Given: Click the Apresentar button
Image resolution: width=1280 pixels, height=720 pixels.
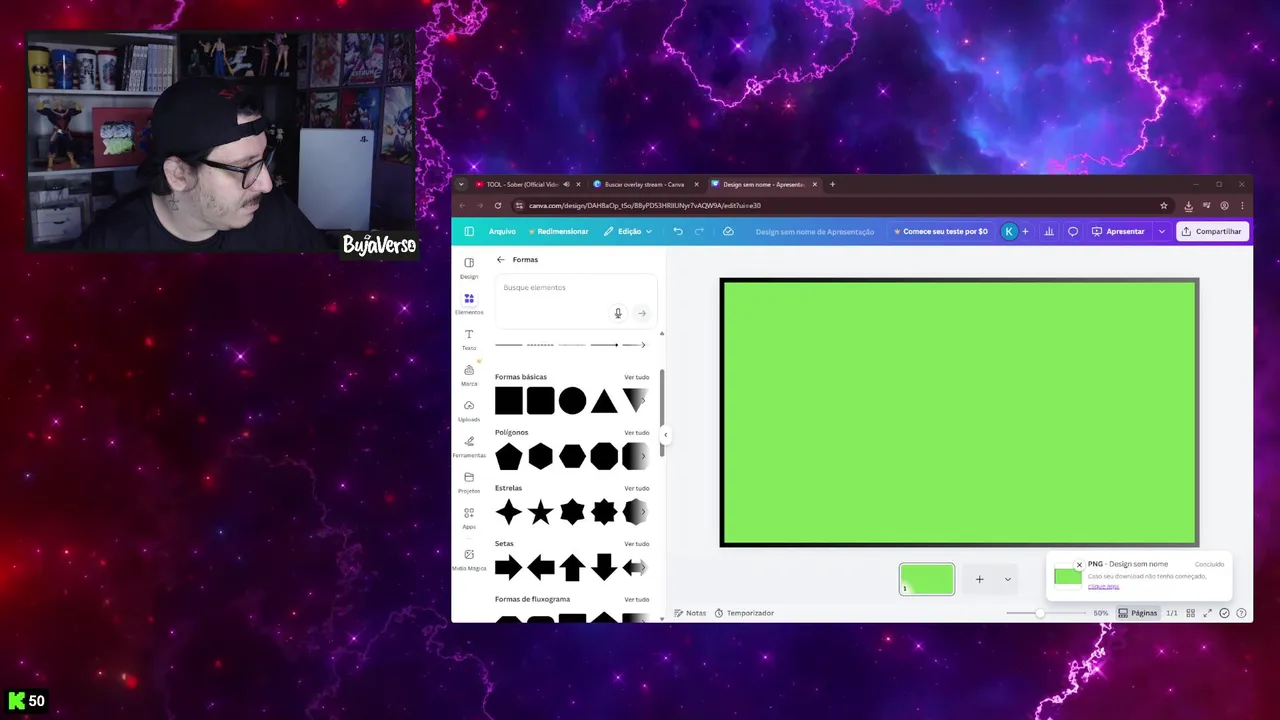Looking at the screenshot, I should [x=1118, y=231].
